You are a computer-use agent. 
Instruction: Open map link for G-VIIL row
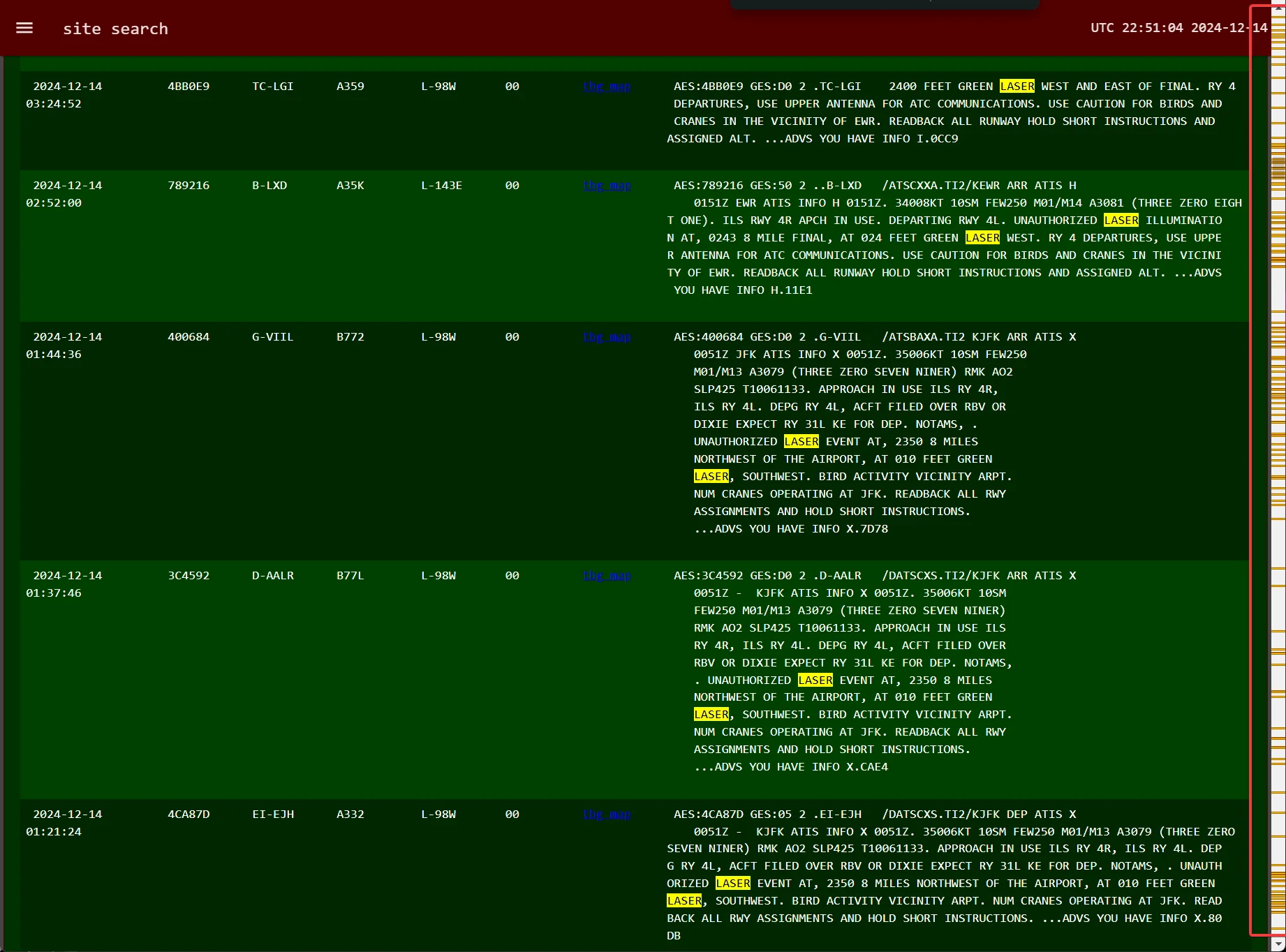click(x=620, y=337)
